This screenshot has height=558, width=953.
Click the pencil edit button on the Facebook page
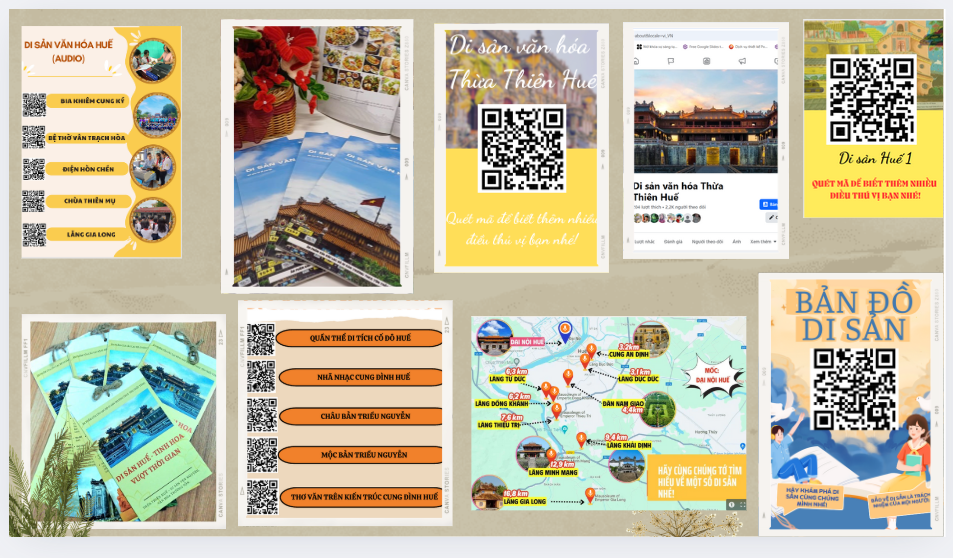tap(771, 217)
